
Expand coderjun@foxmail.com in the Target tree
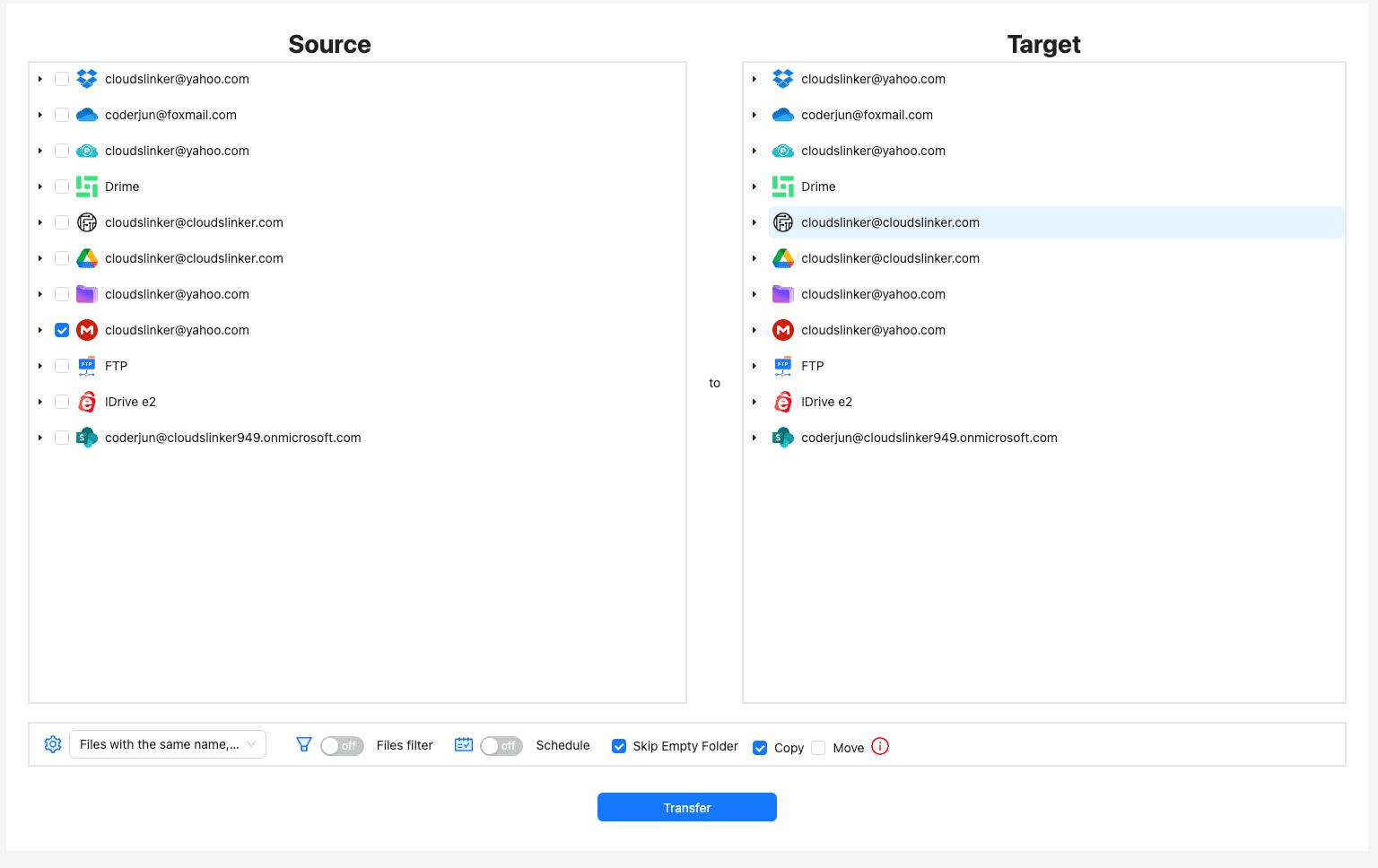[754, 115]
